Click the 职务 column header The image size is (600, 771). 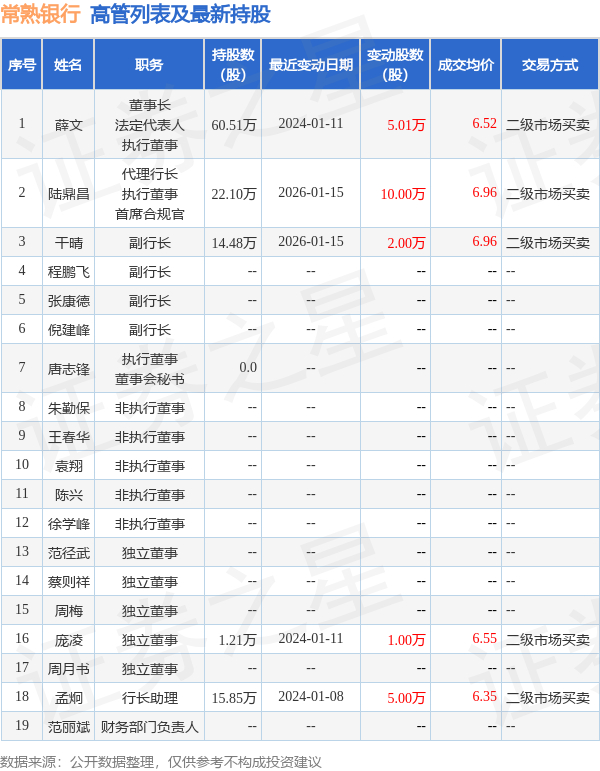tap(149, 64)
